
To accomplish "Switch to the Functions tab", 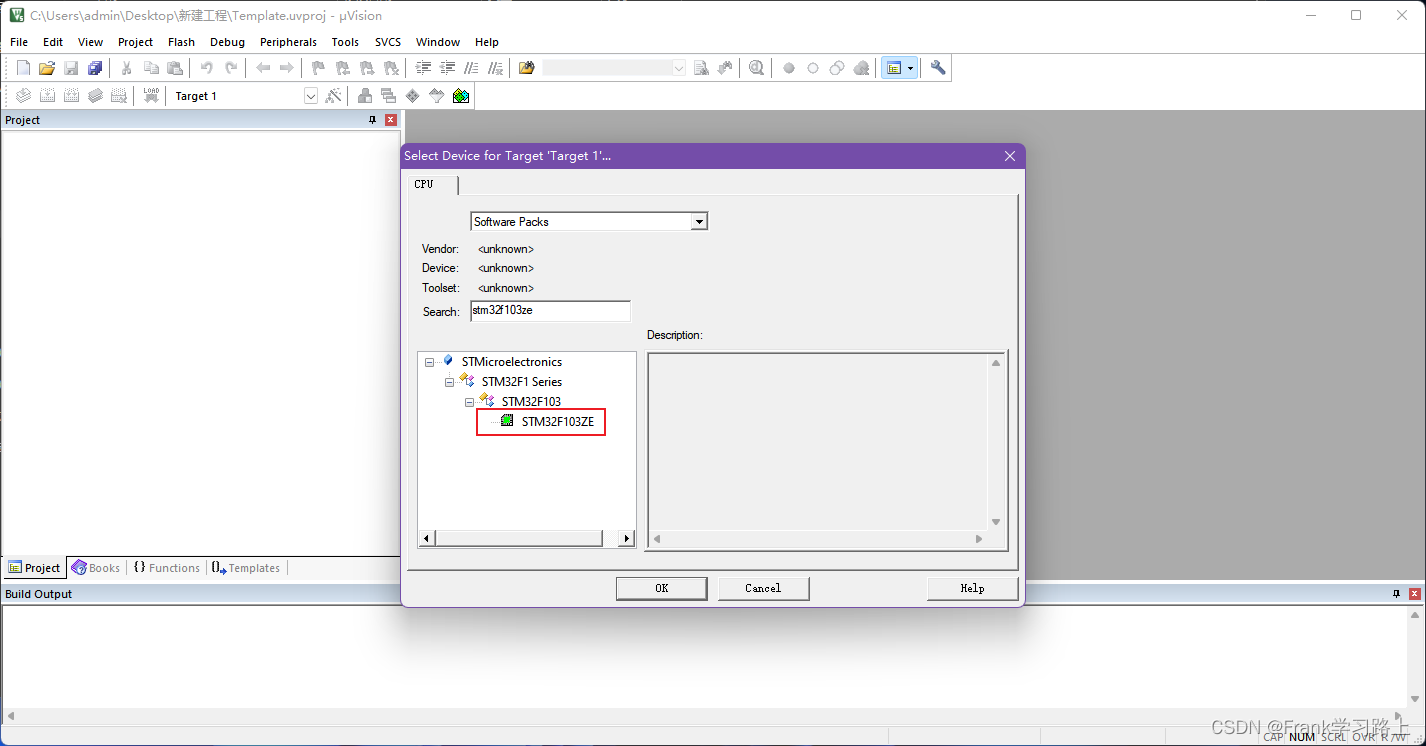I will pyautogui.click(x=167, y=568).
